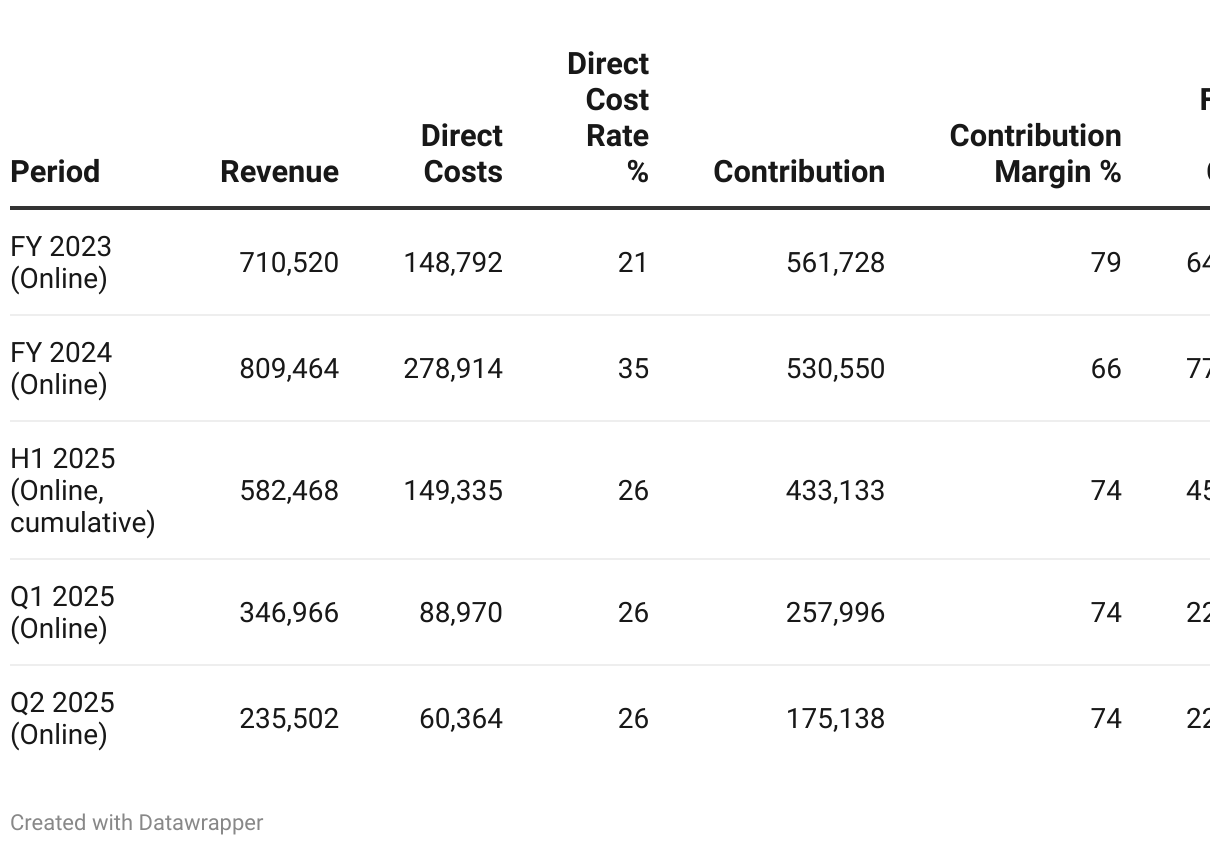Select the revenue cell showing 809,464
1220x846 pixels.
tap(289, 368)
